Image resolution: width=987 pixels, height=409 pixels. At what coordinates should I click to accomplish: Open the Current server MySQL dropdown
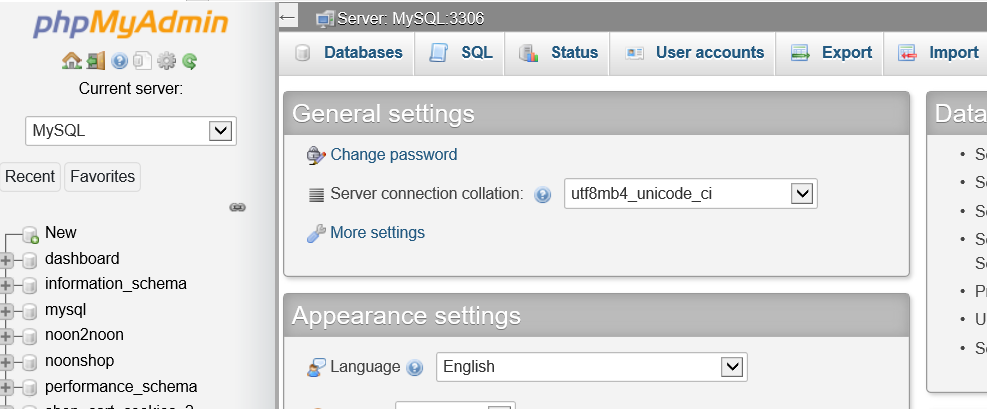tap(131, 131)
